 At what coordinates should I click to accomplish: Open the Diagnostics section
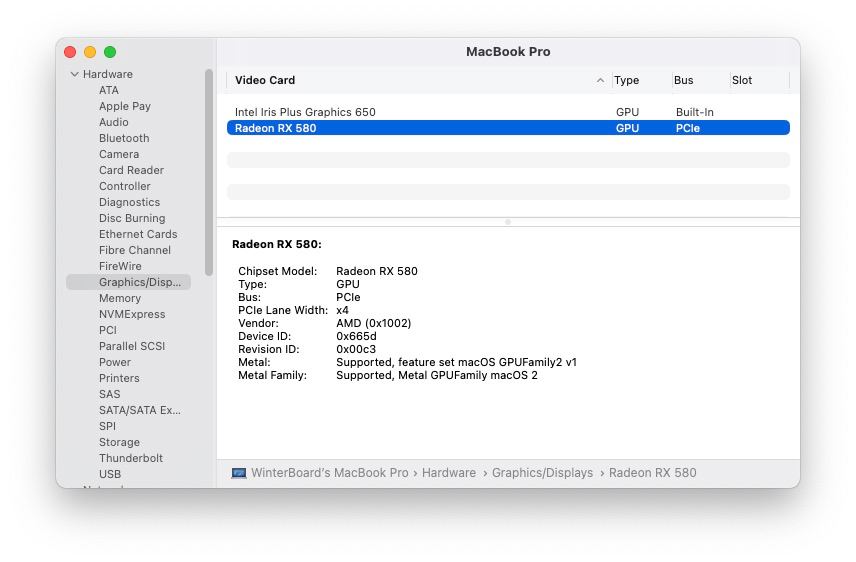point(129,202)
